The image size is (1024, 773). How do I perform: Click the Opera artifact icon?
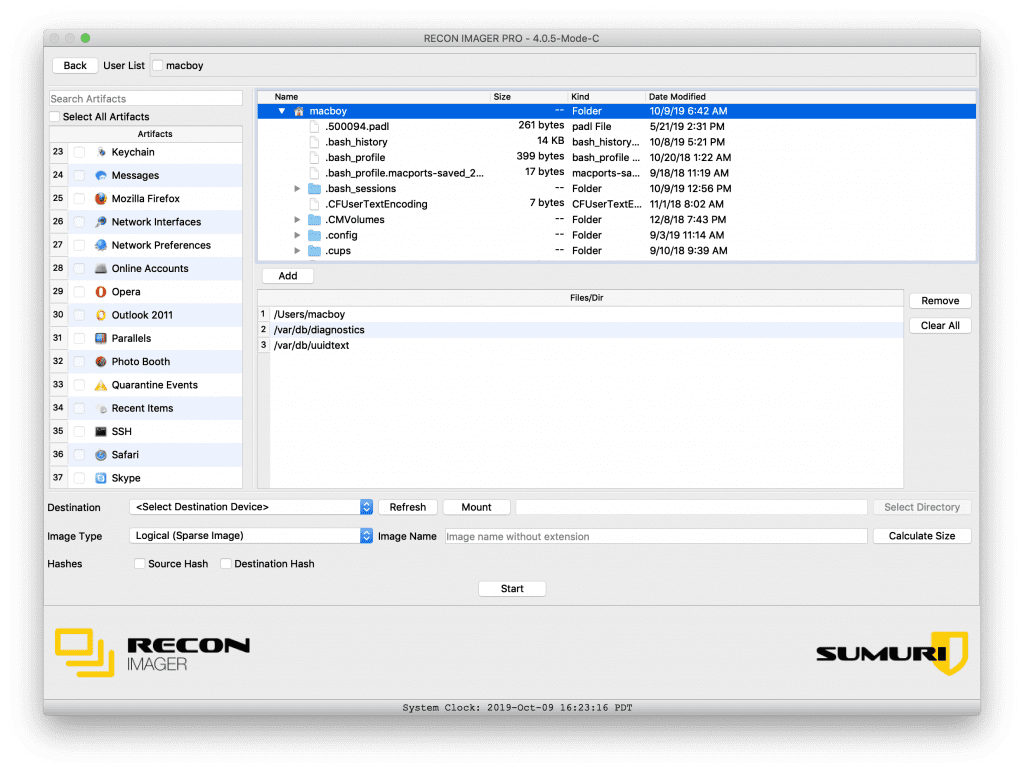101,292
